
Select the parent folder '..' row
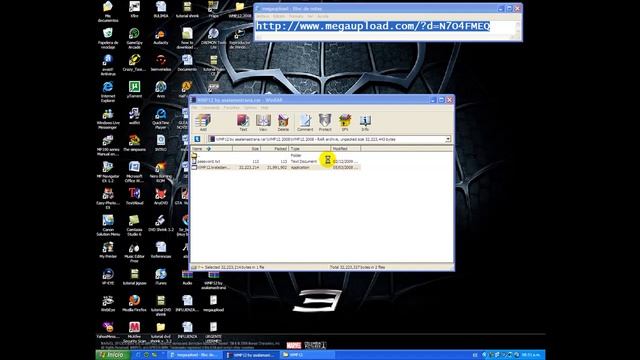[x=276, y=156]
